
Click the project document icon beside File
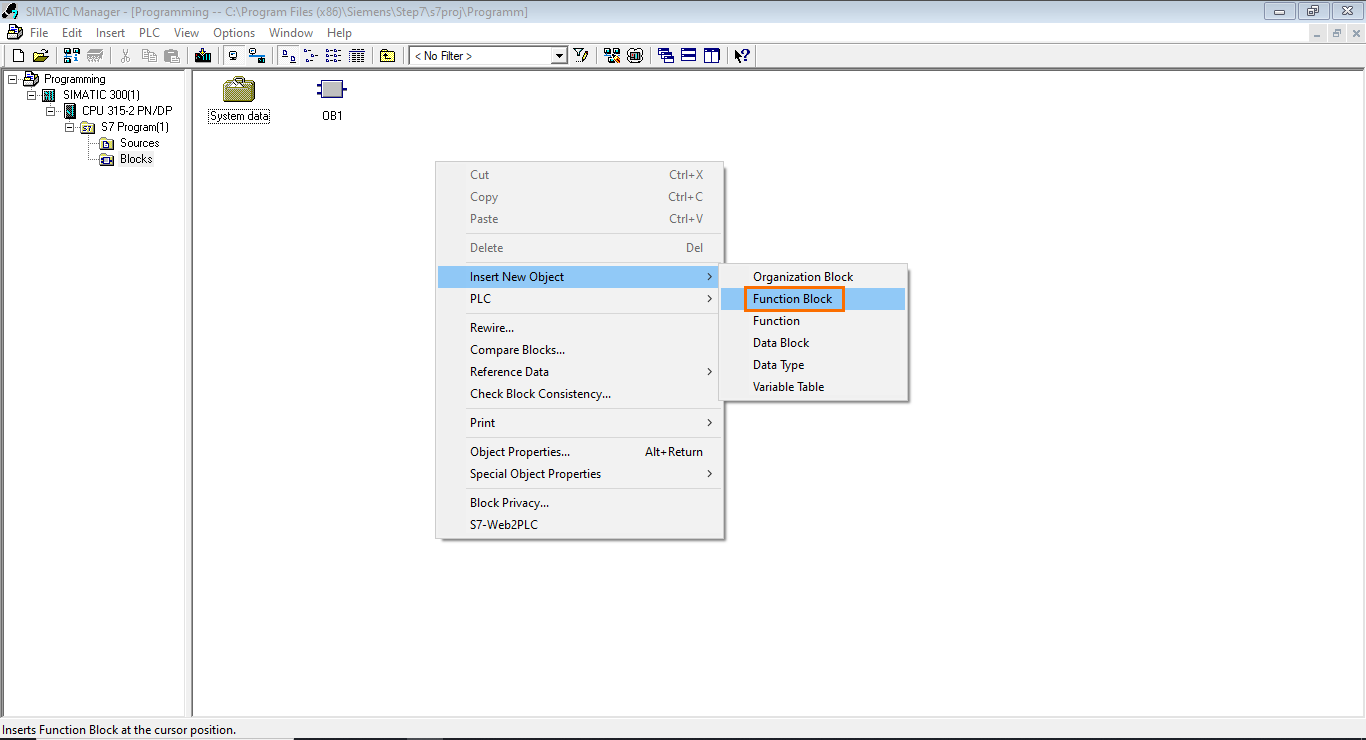[x=14, y=32]
